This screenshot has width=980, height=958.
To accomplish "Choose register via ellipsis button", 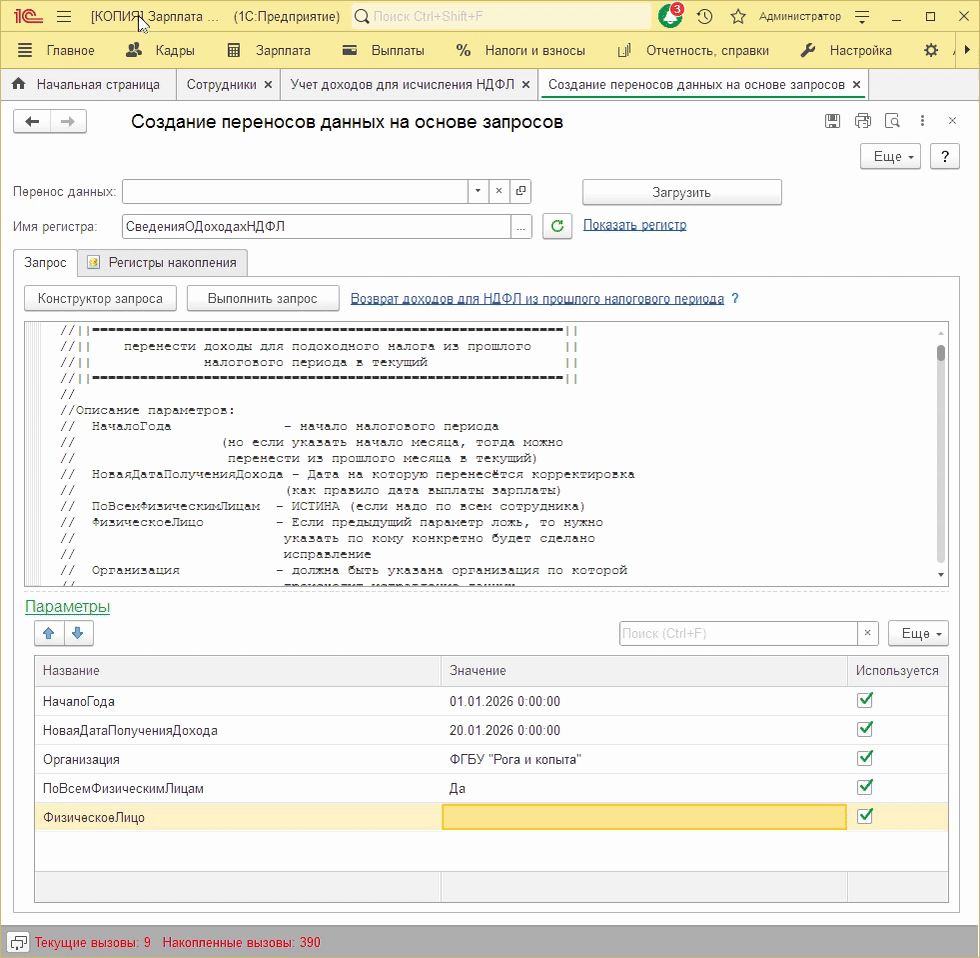I will (x=521, y=226).
